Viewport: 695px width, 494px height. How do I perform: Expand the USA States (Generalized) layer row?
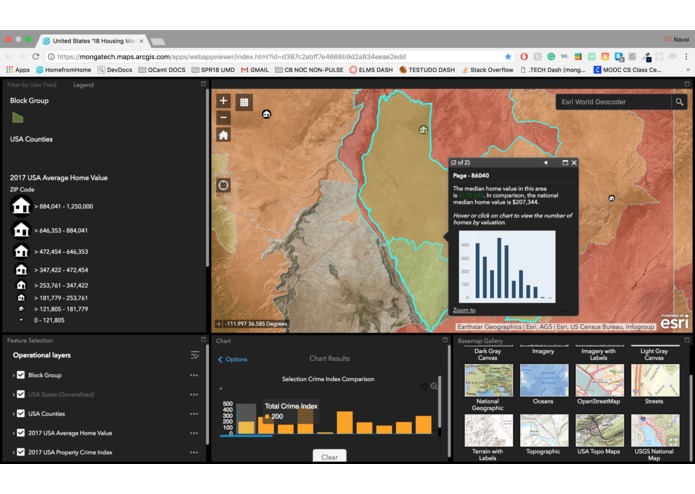click(x=13, y=394)
